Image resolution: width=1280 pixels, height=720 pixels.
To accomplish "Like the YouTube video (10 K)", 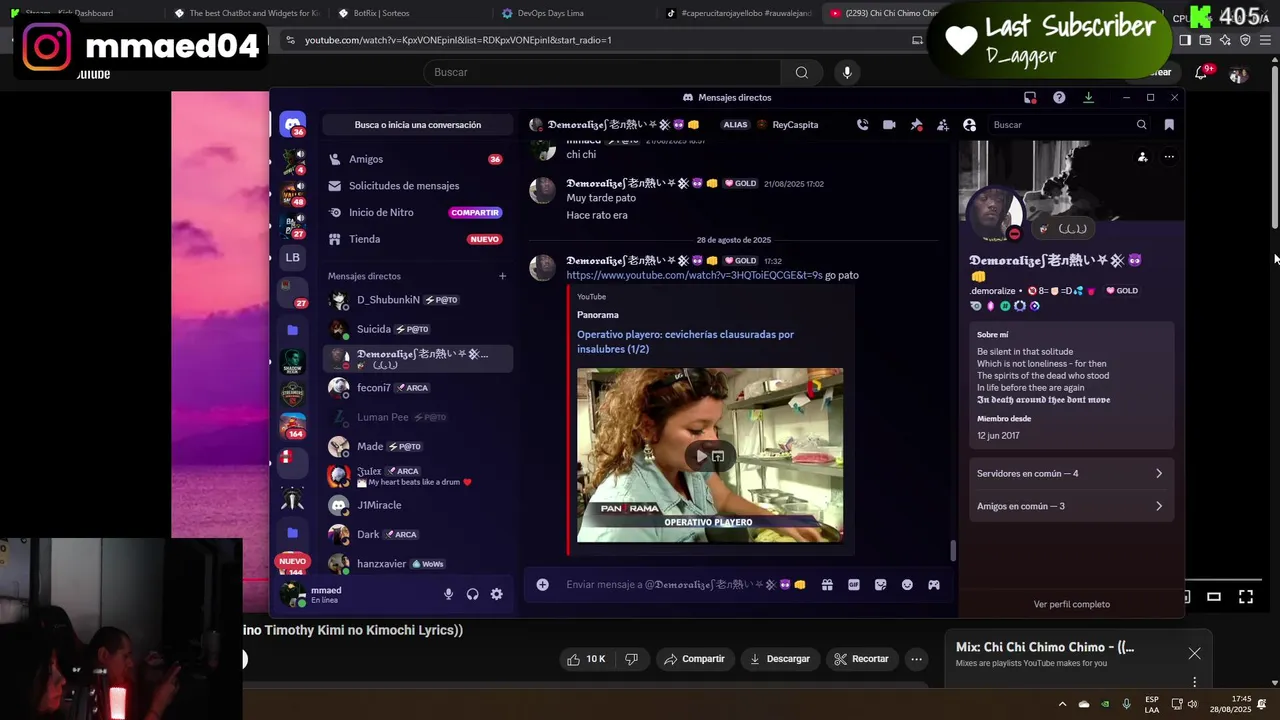I will (586, 659).
